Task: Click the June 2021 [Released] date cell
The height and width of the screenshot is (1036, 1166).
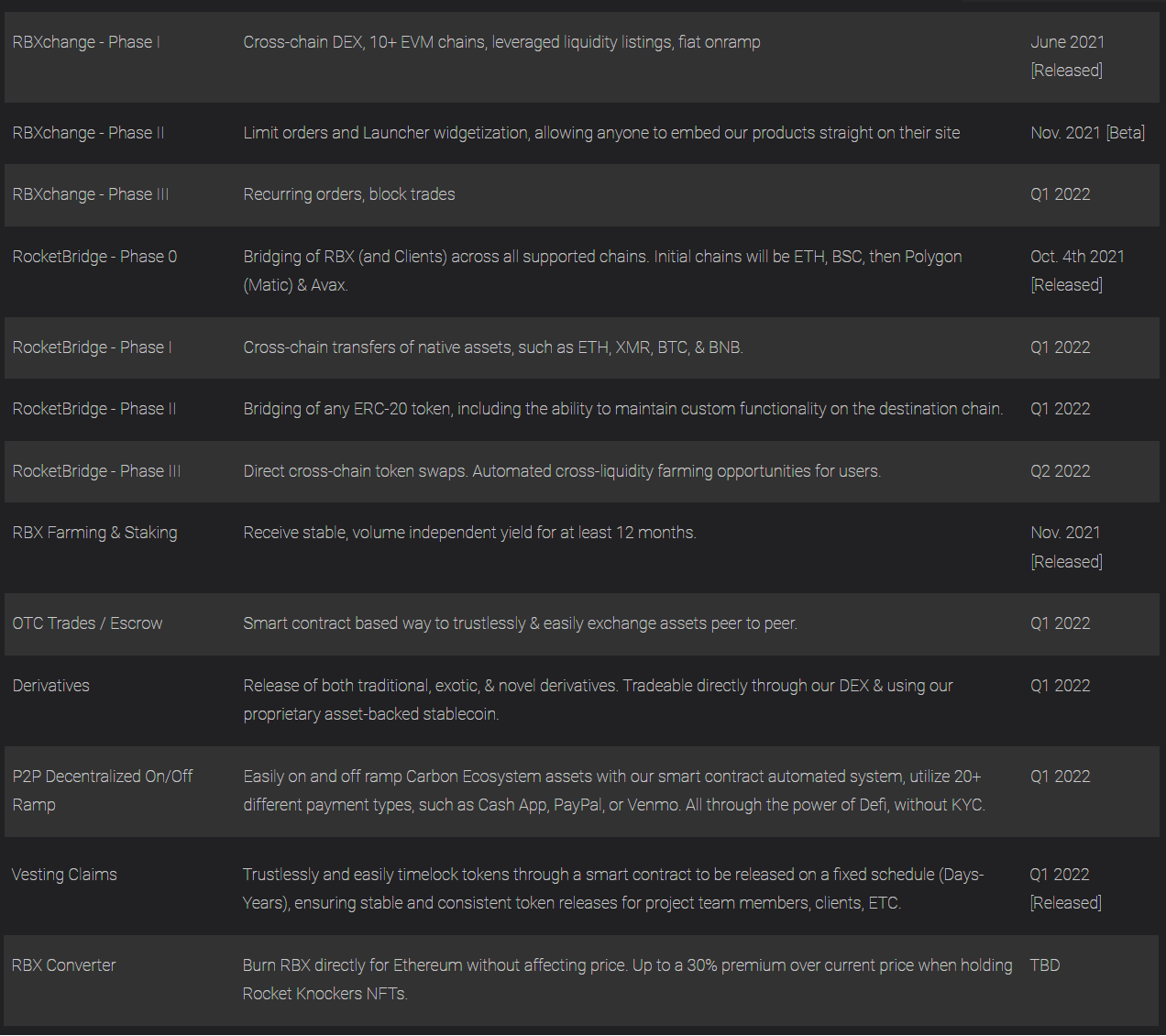Action: coord(1067,56)
